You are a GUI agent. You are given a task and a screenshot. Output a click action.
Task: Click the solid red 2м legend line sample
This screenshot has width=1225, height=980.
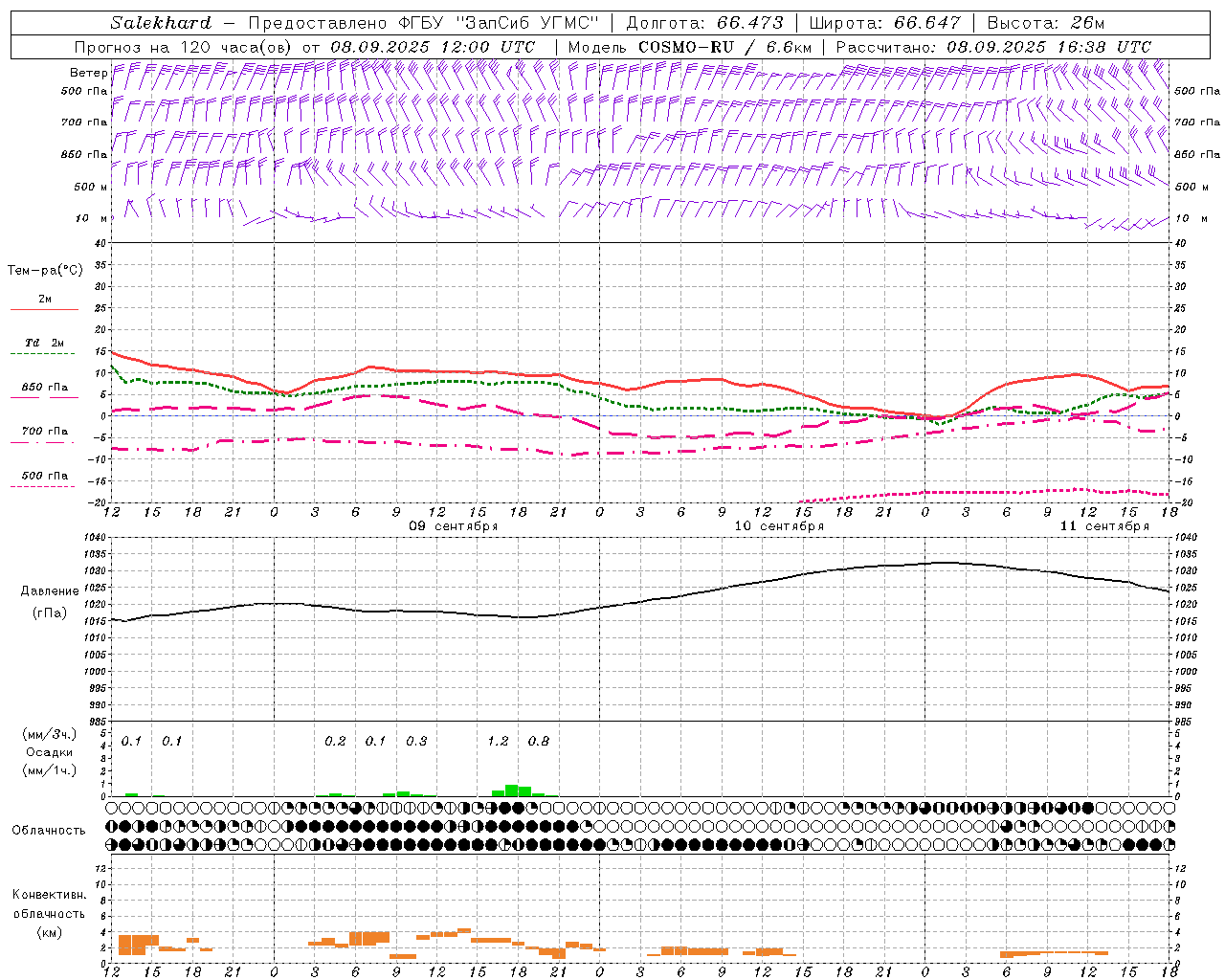pyautogui.click(x=44, y=310)
